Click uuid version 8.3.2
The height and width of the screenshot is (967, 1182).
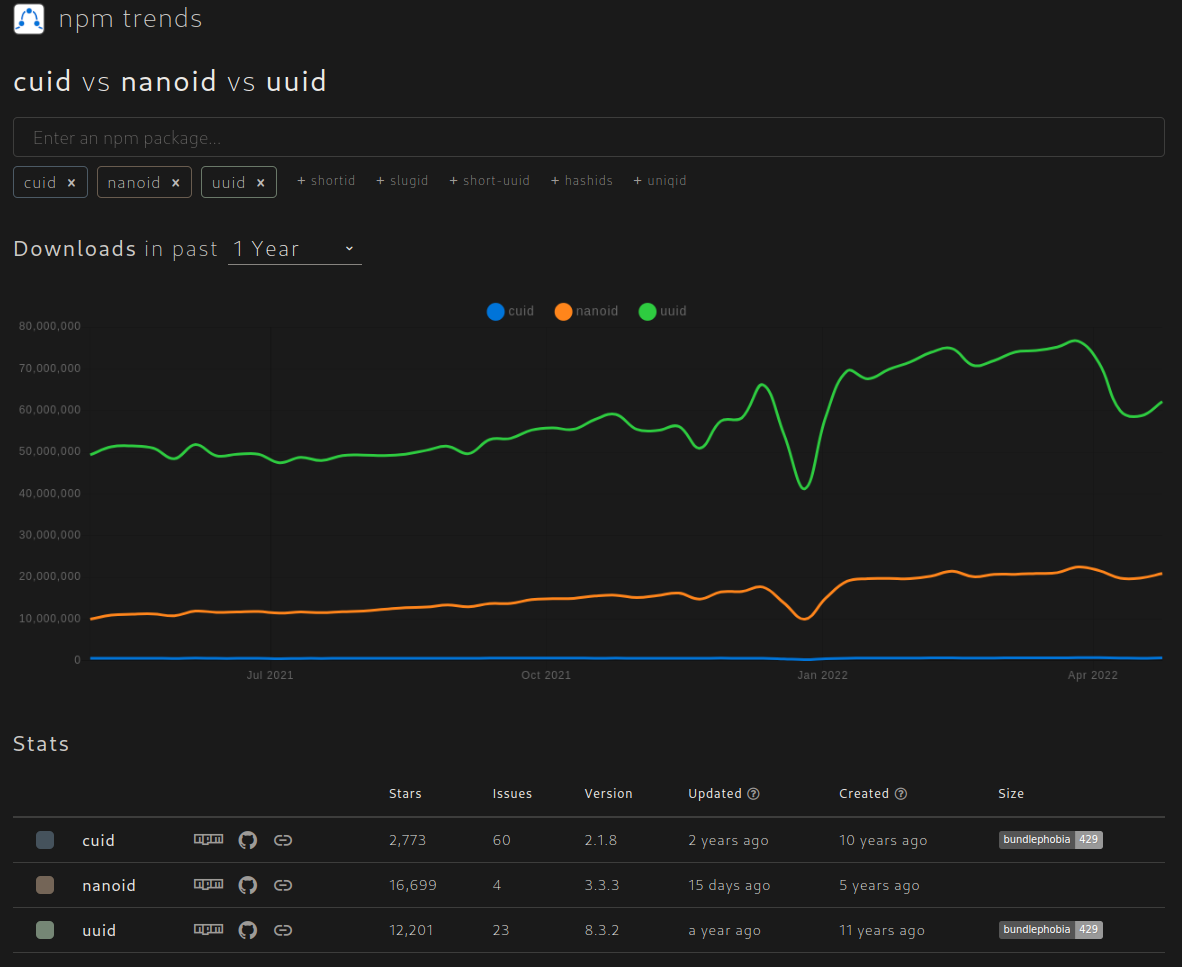click(602, 930)
